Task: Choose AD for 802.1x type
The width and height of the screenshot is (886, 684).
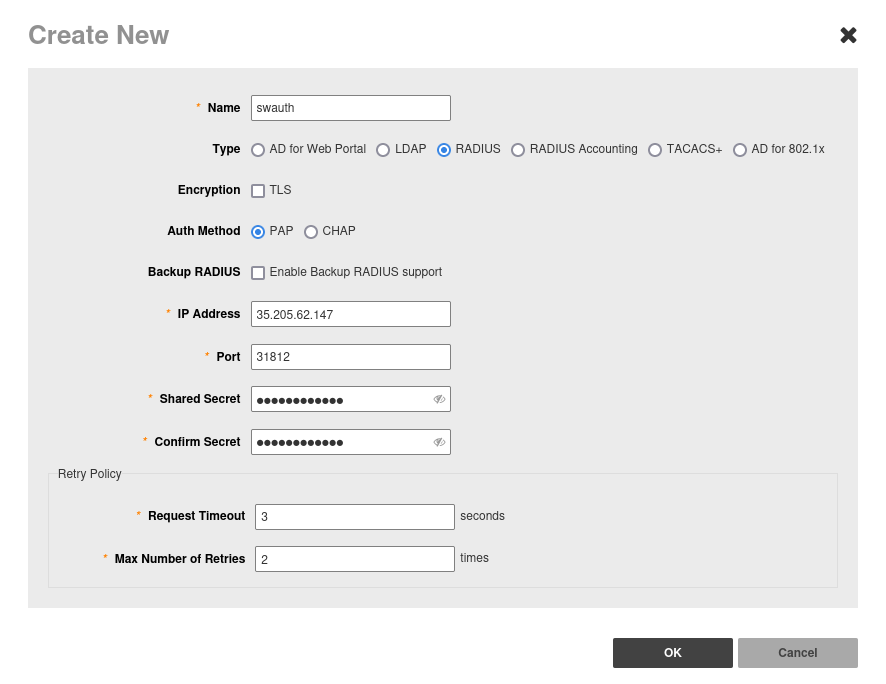Action: [x=740, y=150]
